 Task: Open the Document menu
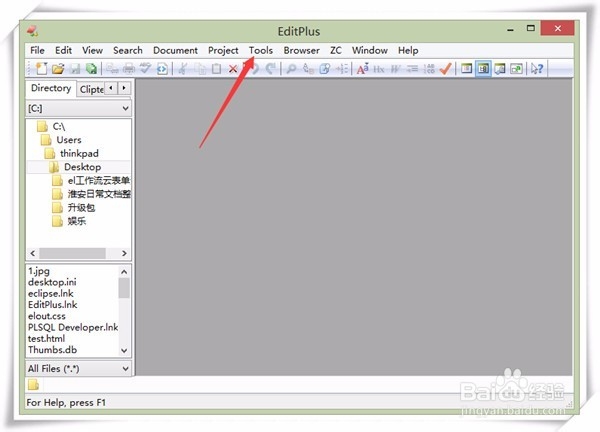pyautogui.click(x=175, y=50)
